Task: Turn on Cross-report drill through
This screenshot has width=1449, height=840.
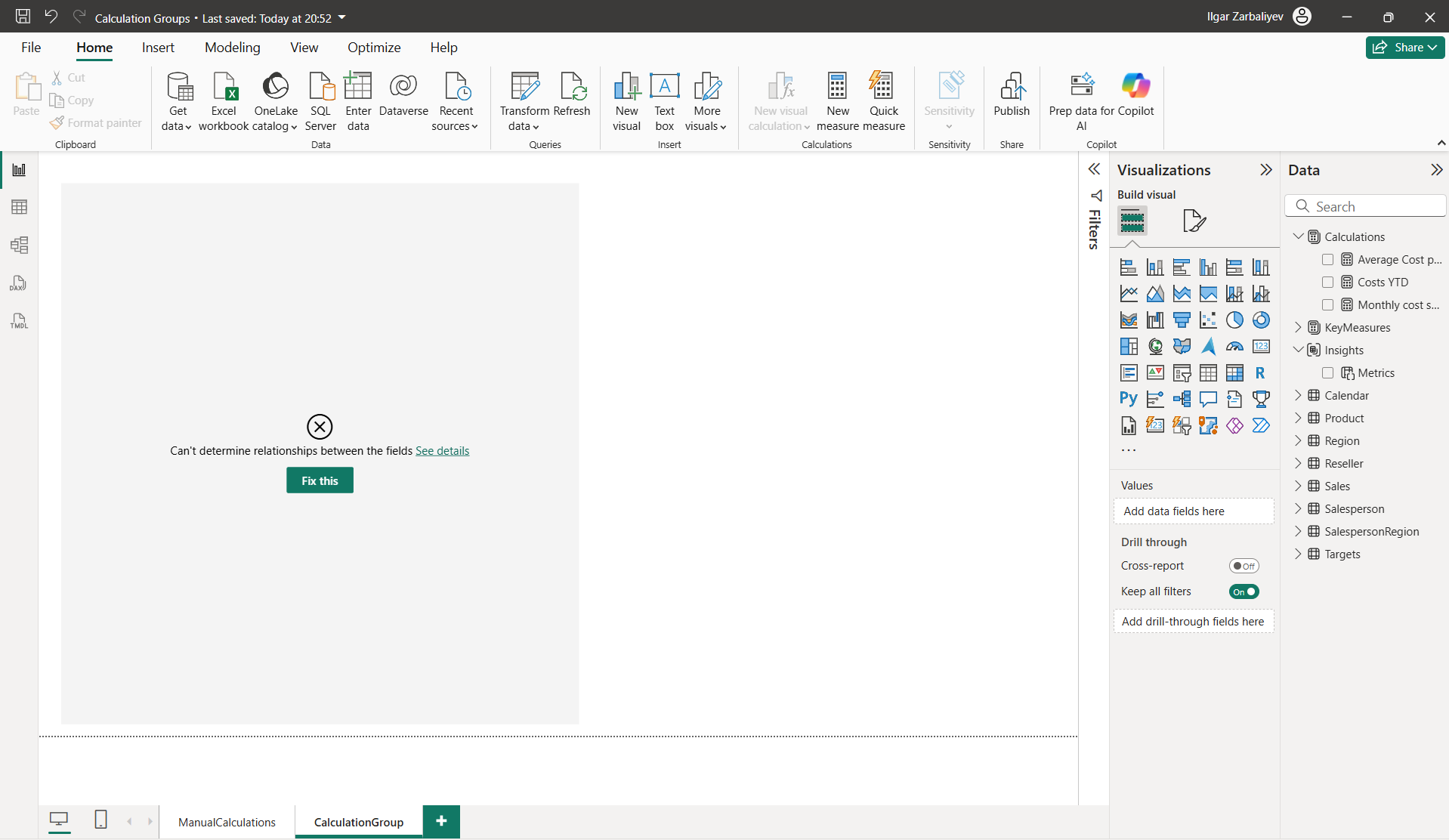Action: pos(1244,566)
